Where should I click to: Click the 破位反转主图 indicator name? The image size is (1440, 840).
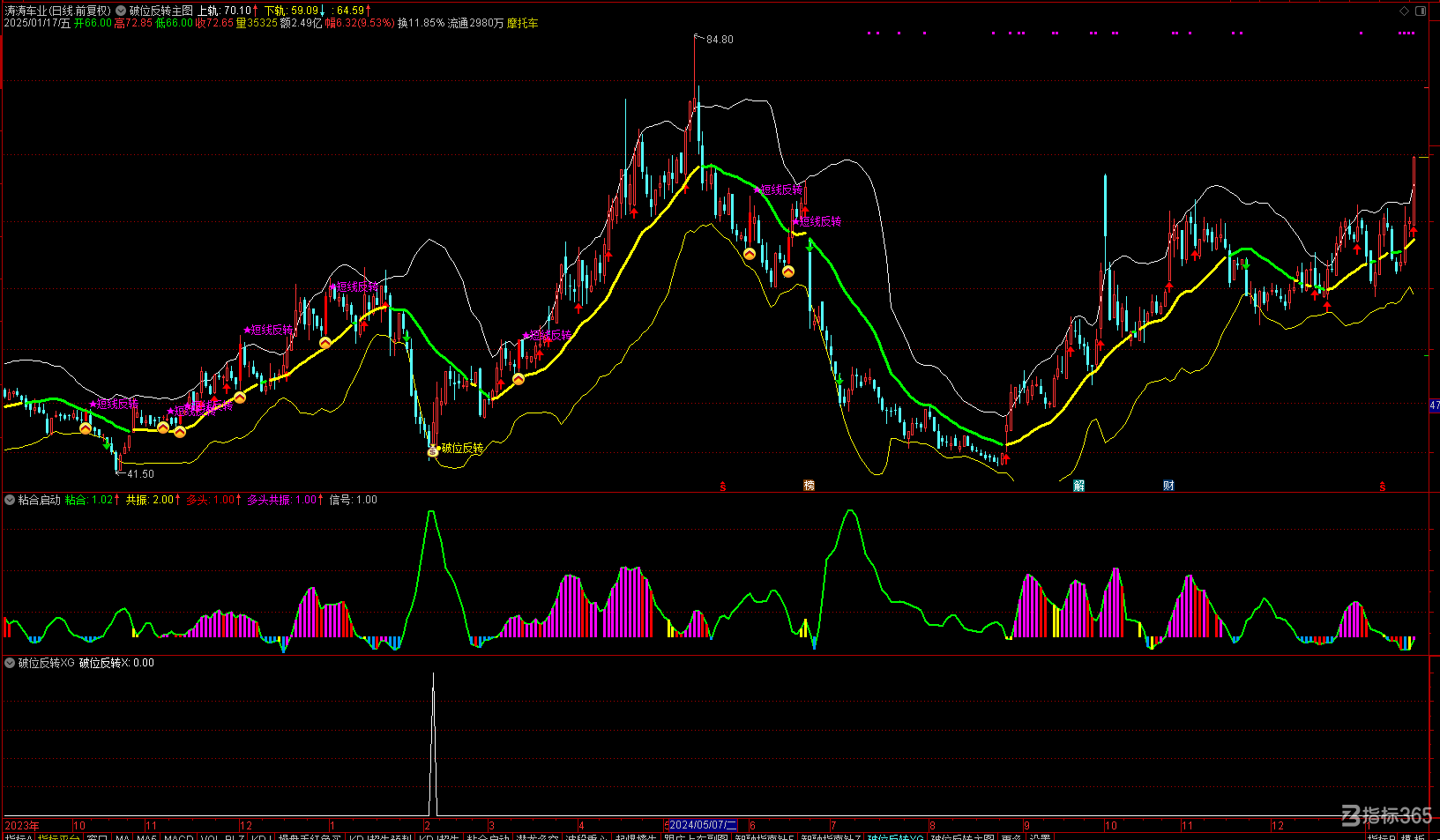coord(160,11)
